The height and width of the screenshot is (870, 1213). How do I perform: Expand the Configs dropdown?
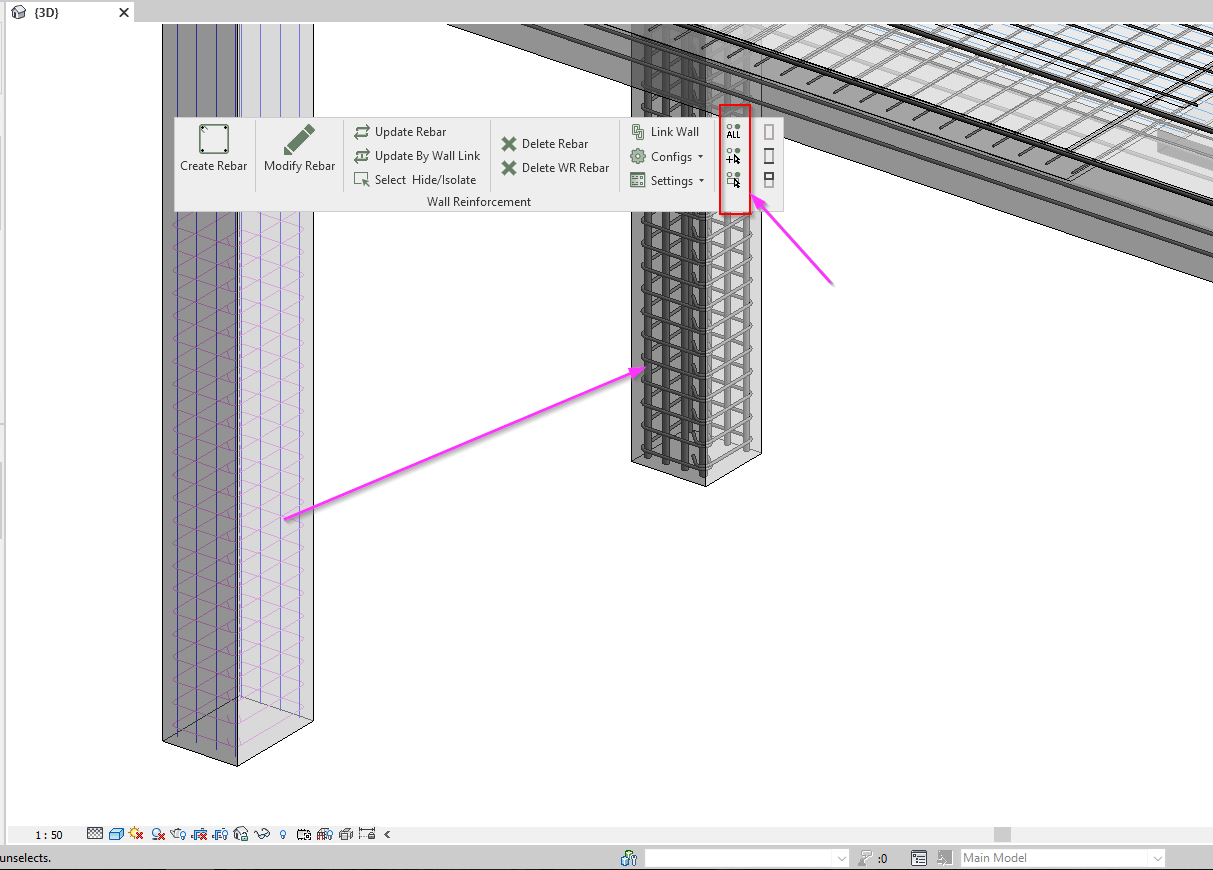[667, 156]
